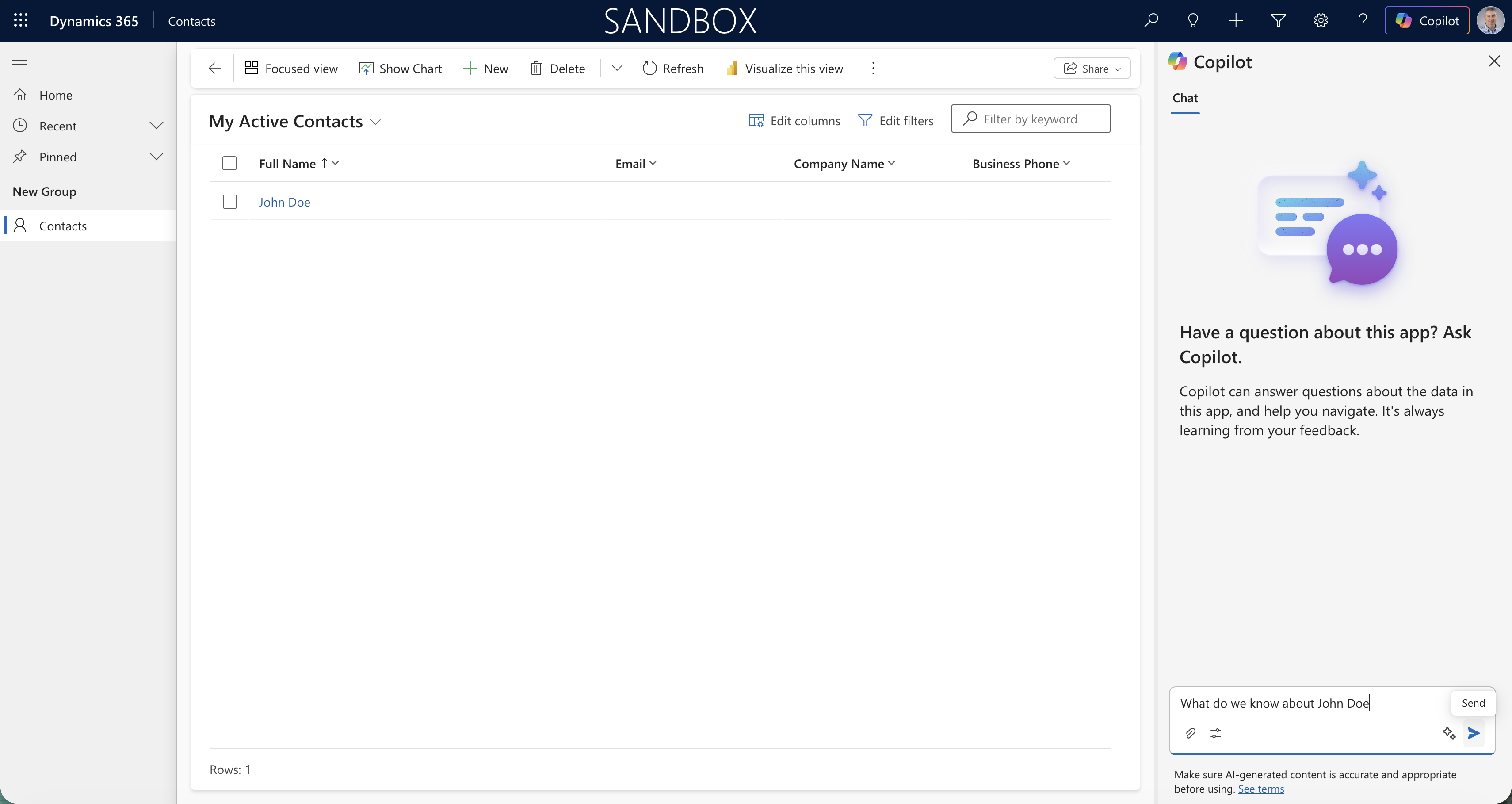Open the more commands vertical ellipsis
The image size is (1512, 804).
(x=873, y=68)
